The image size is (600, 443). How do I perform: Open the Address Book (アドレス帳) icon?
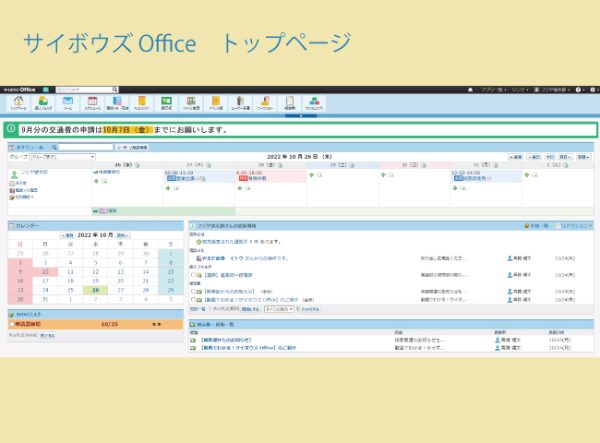[216, 103]
